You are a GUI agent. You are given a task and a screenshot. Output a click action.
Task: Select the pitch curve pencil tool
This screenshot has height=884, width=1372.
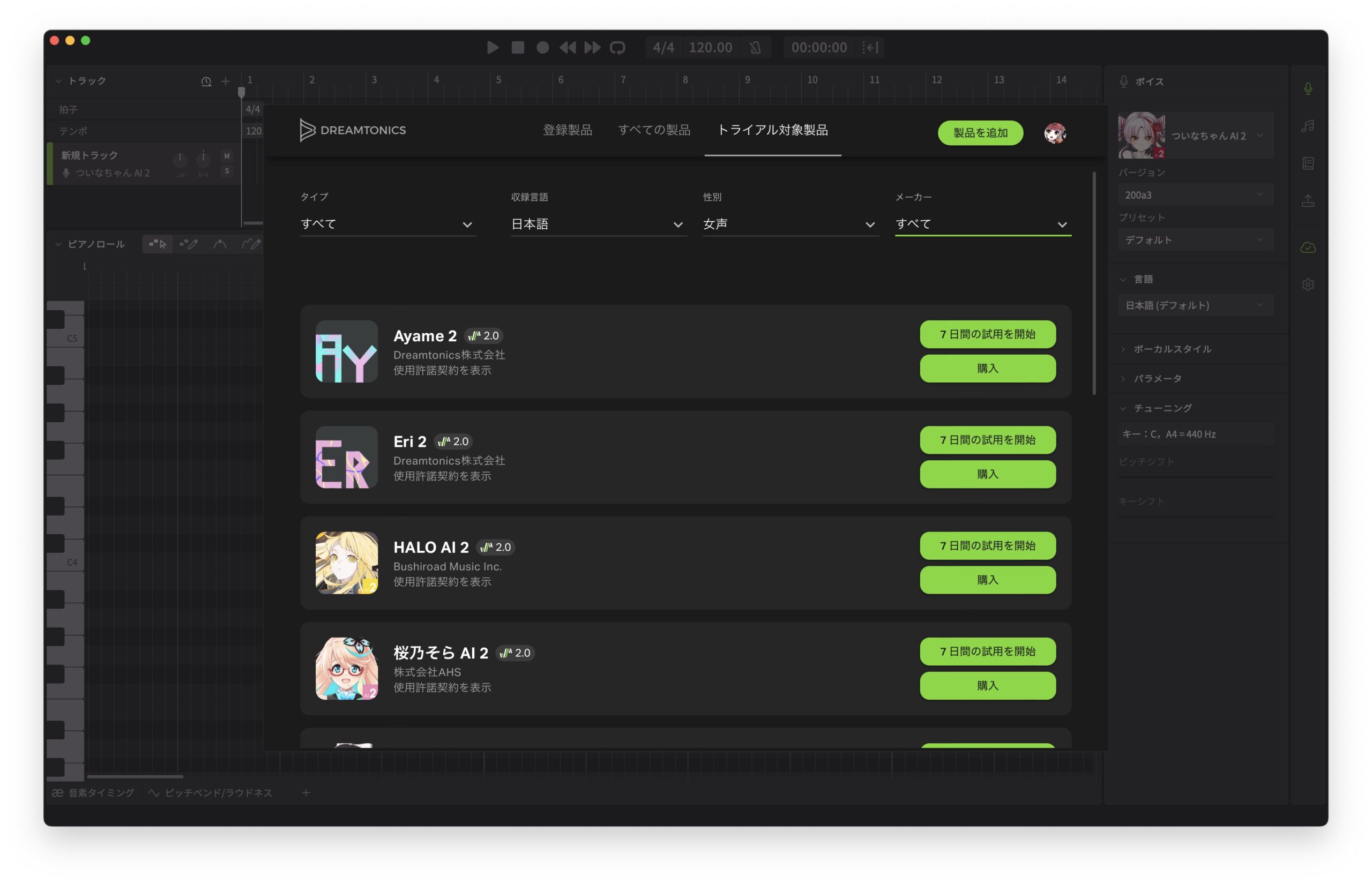251,244
